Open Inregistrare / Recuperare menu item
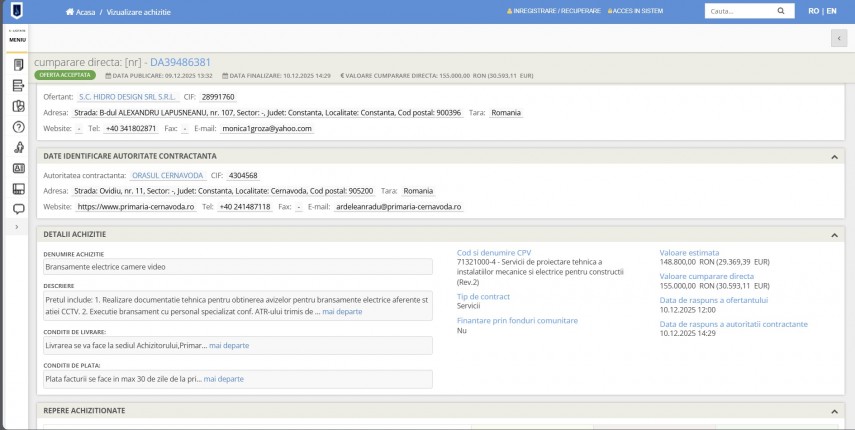This screenshot has height=430, width=855. [x=555, y=11]
